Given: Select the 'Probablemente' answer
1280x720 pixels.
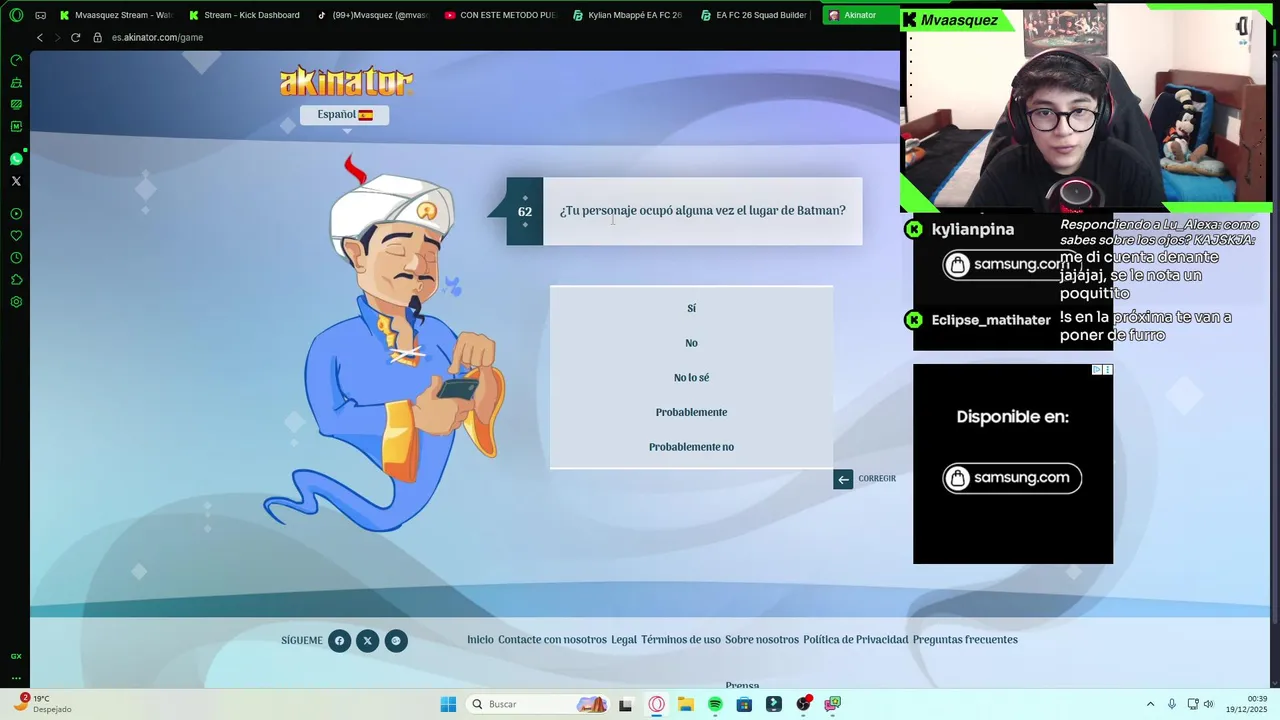Looking at the screenshot, I should coord(691,412).
